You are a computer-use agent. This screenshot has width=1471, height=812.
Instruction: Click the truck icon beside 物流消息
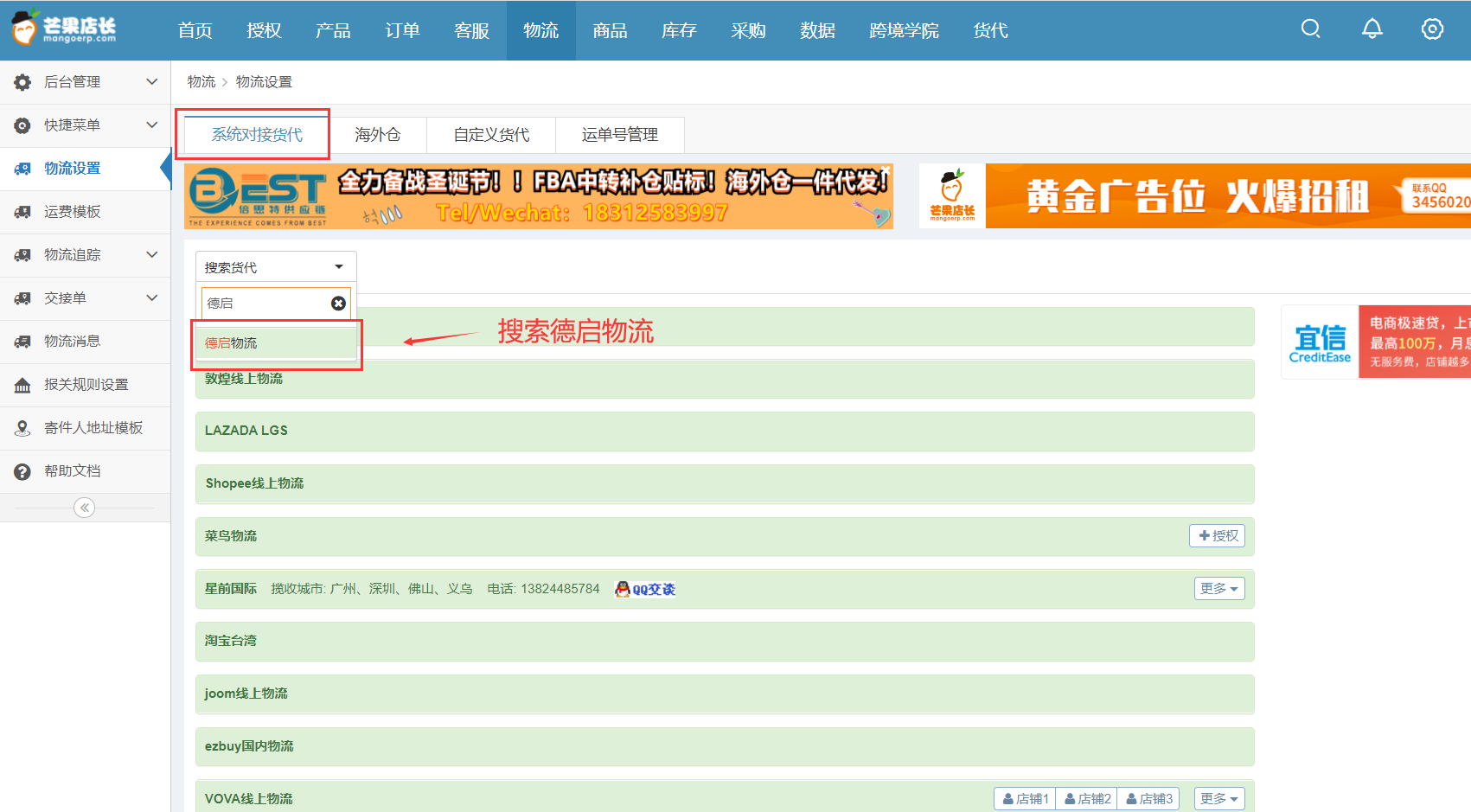[22, 342]
